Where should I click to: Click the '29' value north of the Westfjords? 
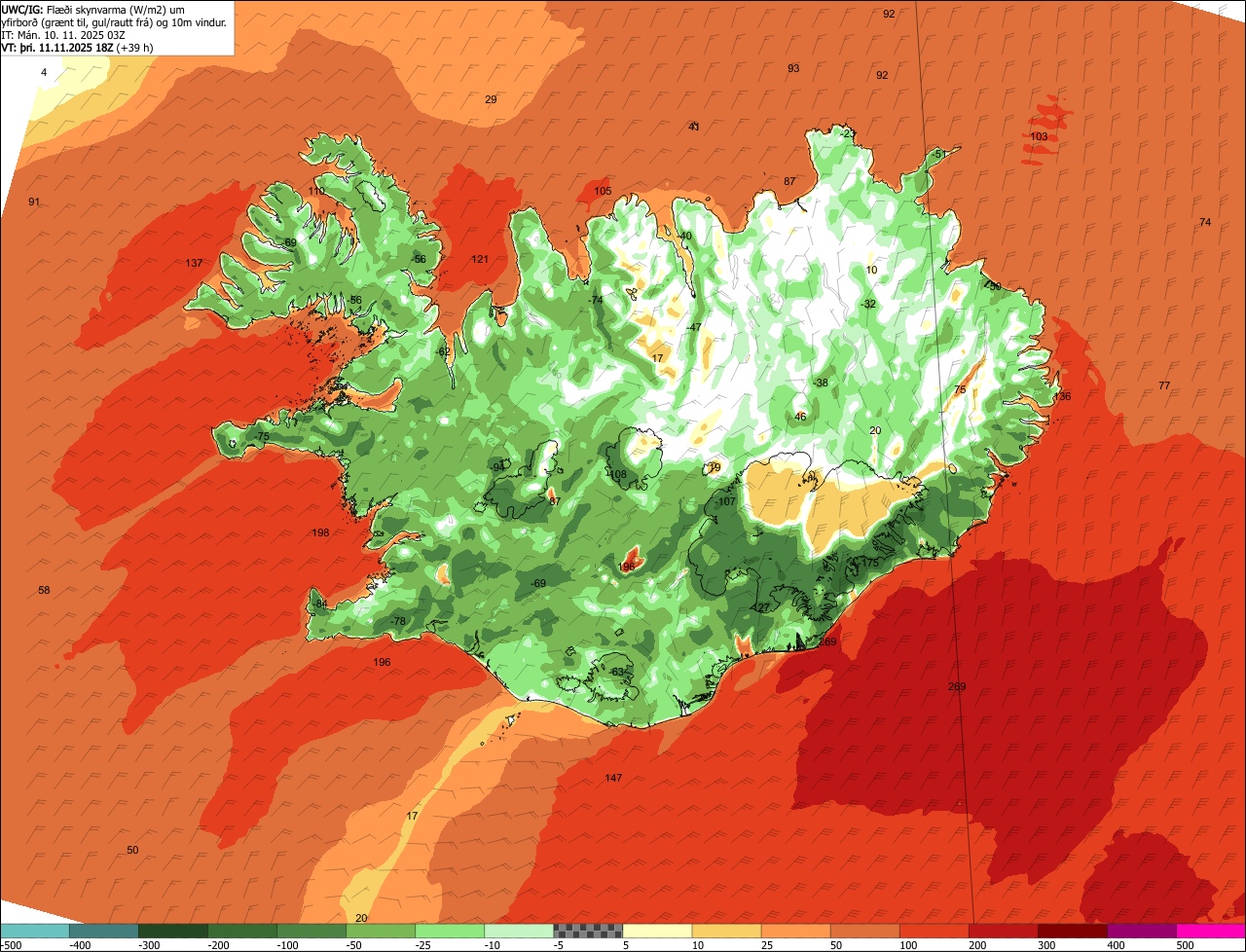491,99
